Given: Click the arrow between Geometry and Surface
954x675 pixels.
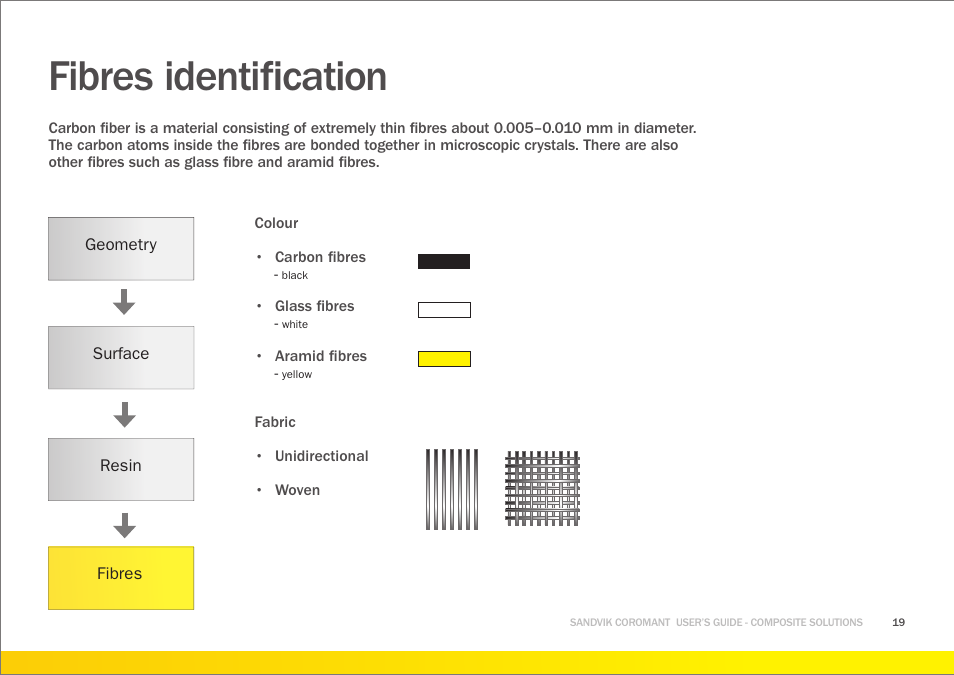Looking at the screenshot, I should [x=124, y=302].
